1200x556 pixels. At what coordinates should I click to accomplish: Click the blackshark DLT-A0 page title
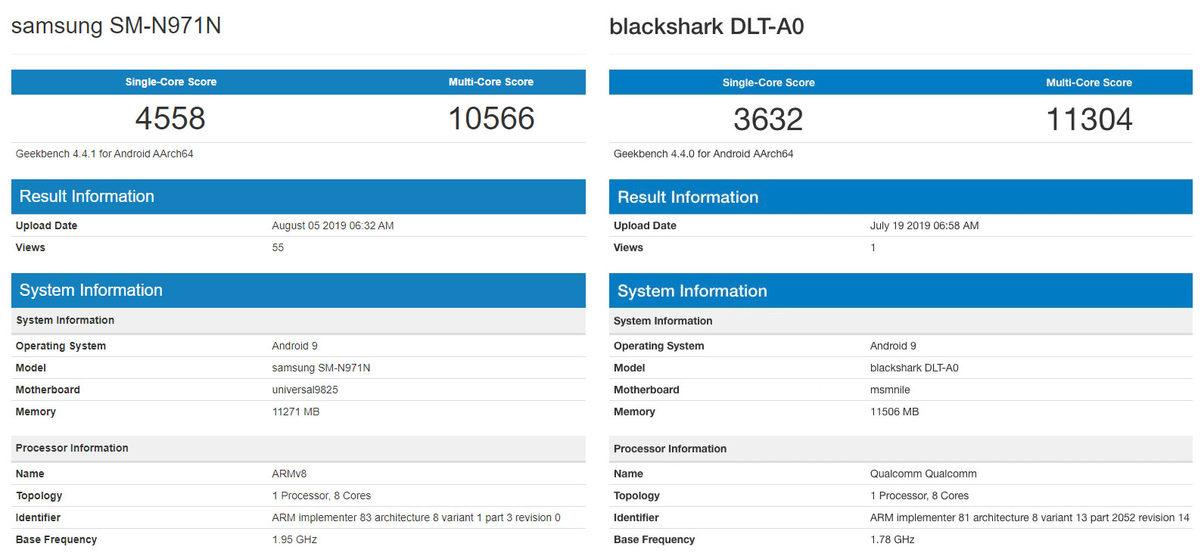point(707,27)
